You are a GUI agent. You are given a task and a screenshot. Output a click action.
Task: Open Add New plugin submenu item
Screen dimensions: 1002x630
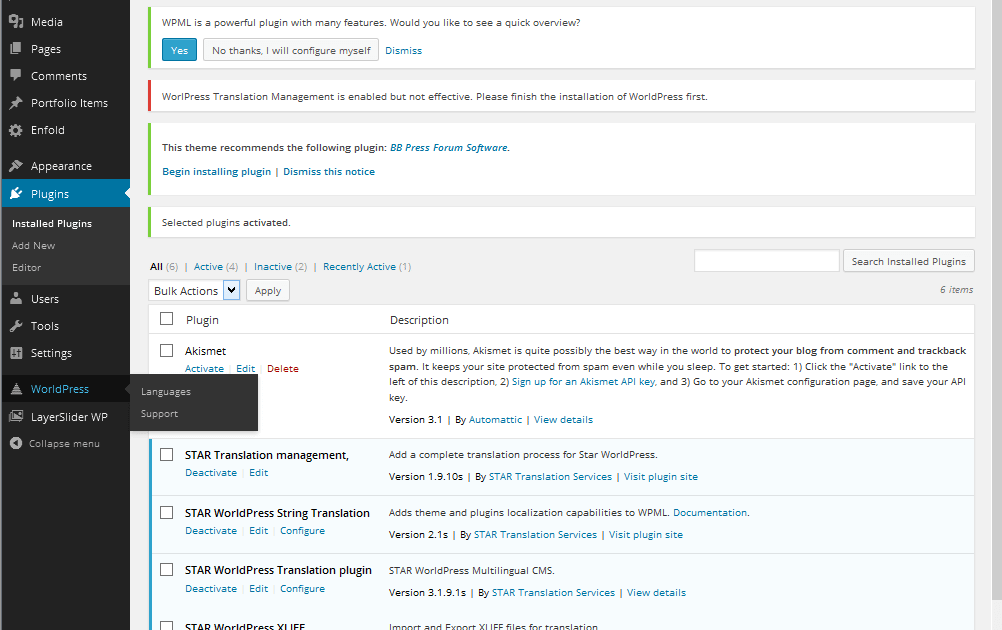coord(33,245)
